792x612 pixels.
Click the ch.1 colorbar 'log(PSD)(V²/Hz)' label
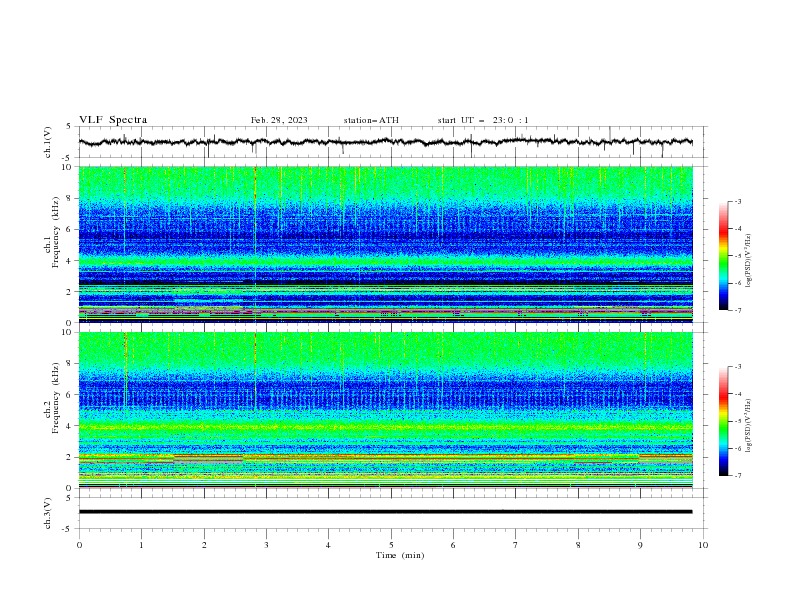coord(749,261)
